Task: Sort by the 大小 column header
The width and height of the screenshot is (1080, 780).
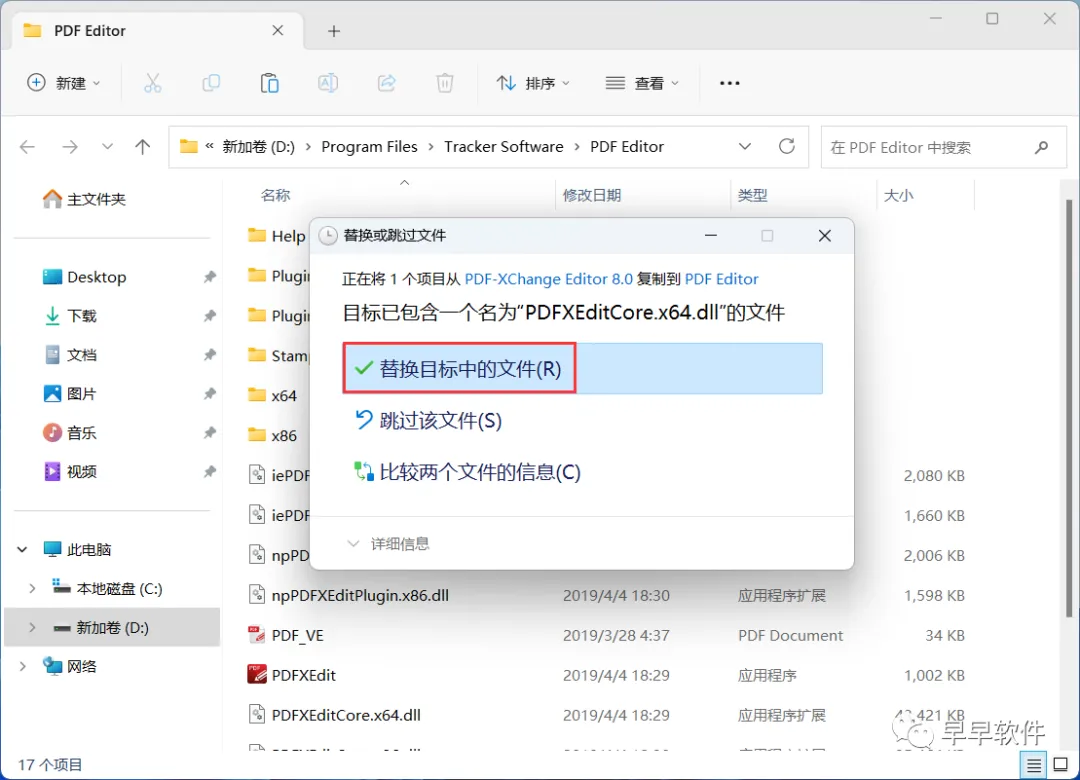Action: [898, 196]
